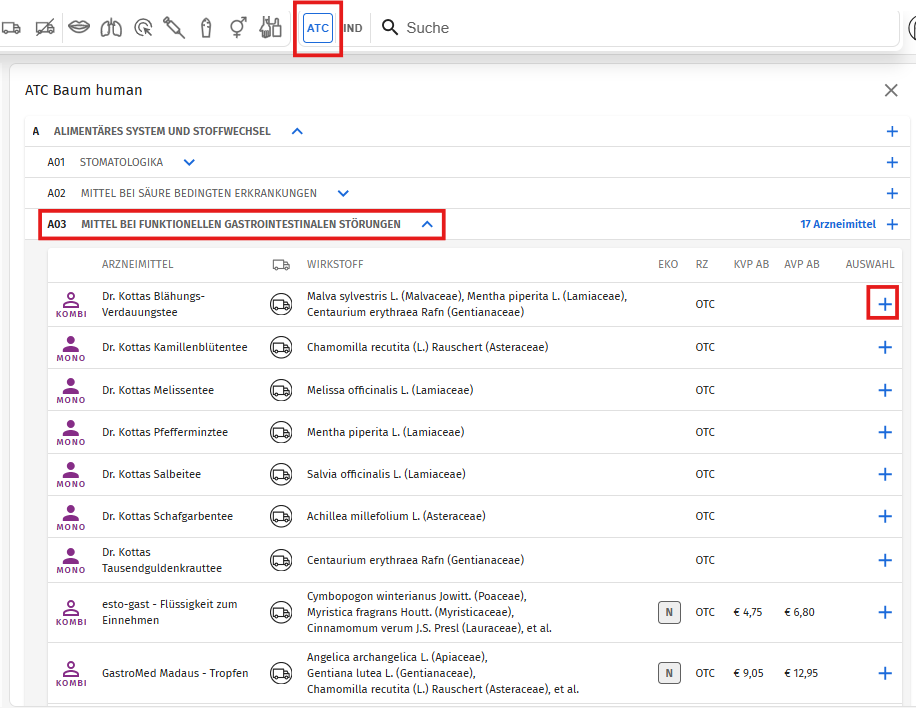
Task: Click the KVP AB column header
Action: [x=751, y=265]
